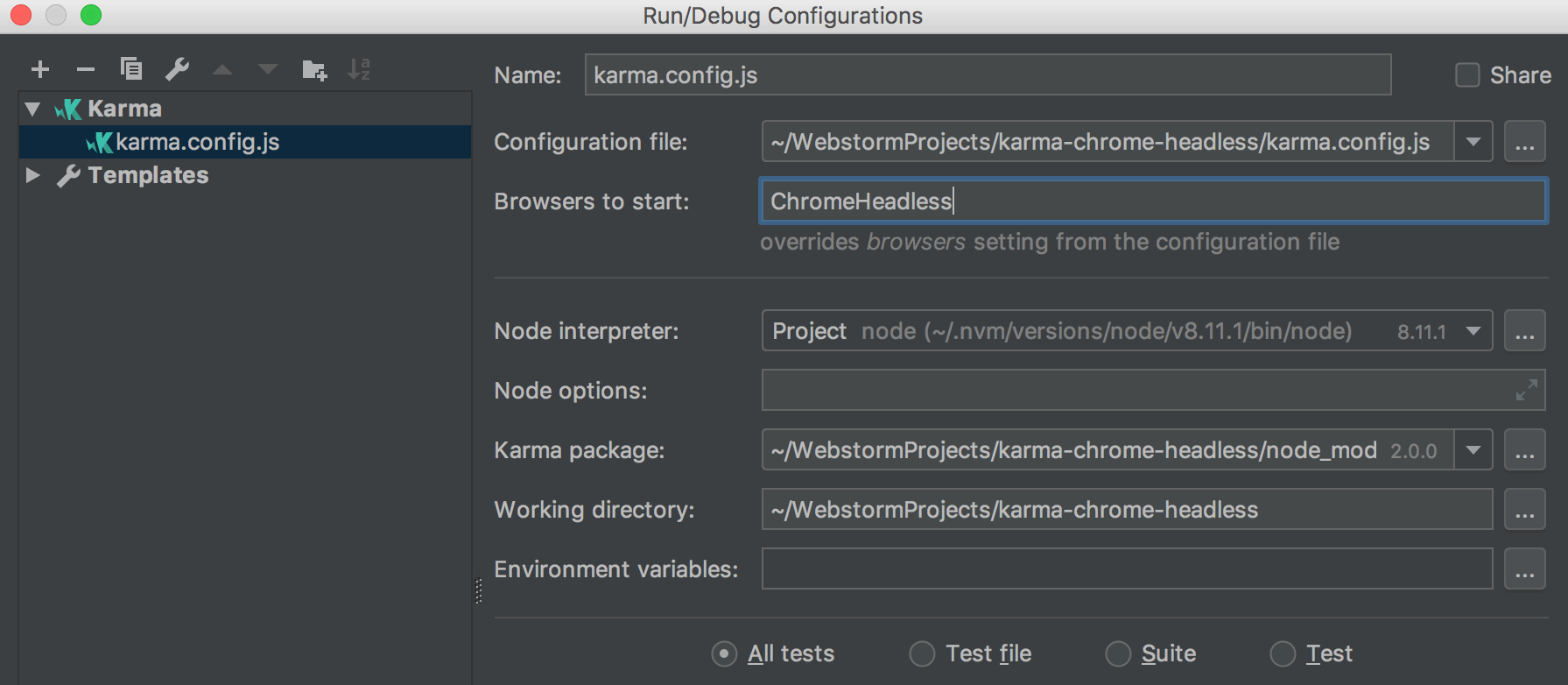Select the Test file radio button
The height and width of the screenshot is (685, 1568).
tap(922, 653)
